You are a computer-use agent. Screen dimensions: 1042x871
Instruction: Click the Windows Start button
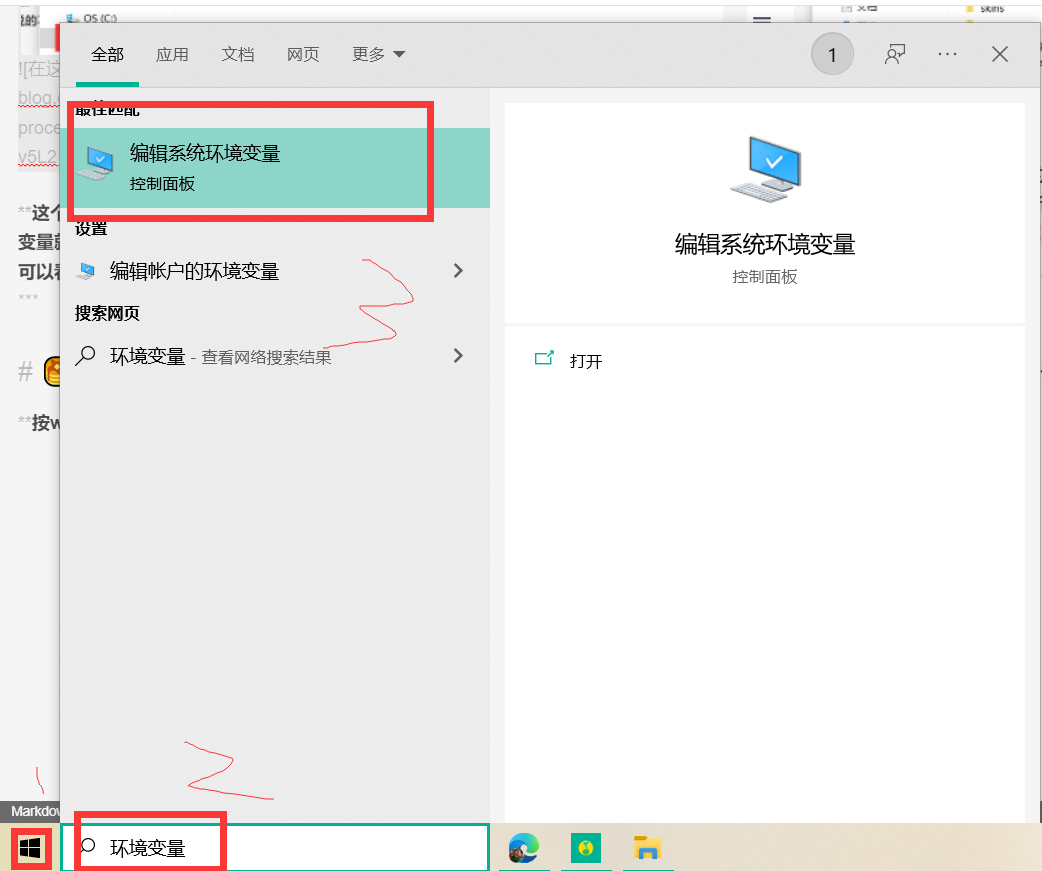point(29,847)
